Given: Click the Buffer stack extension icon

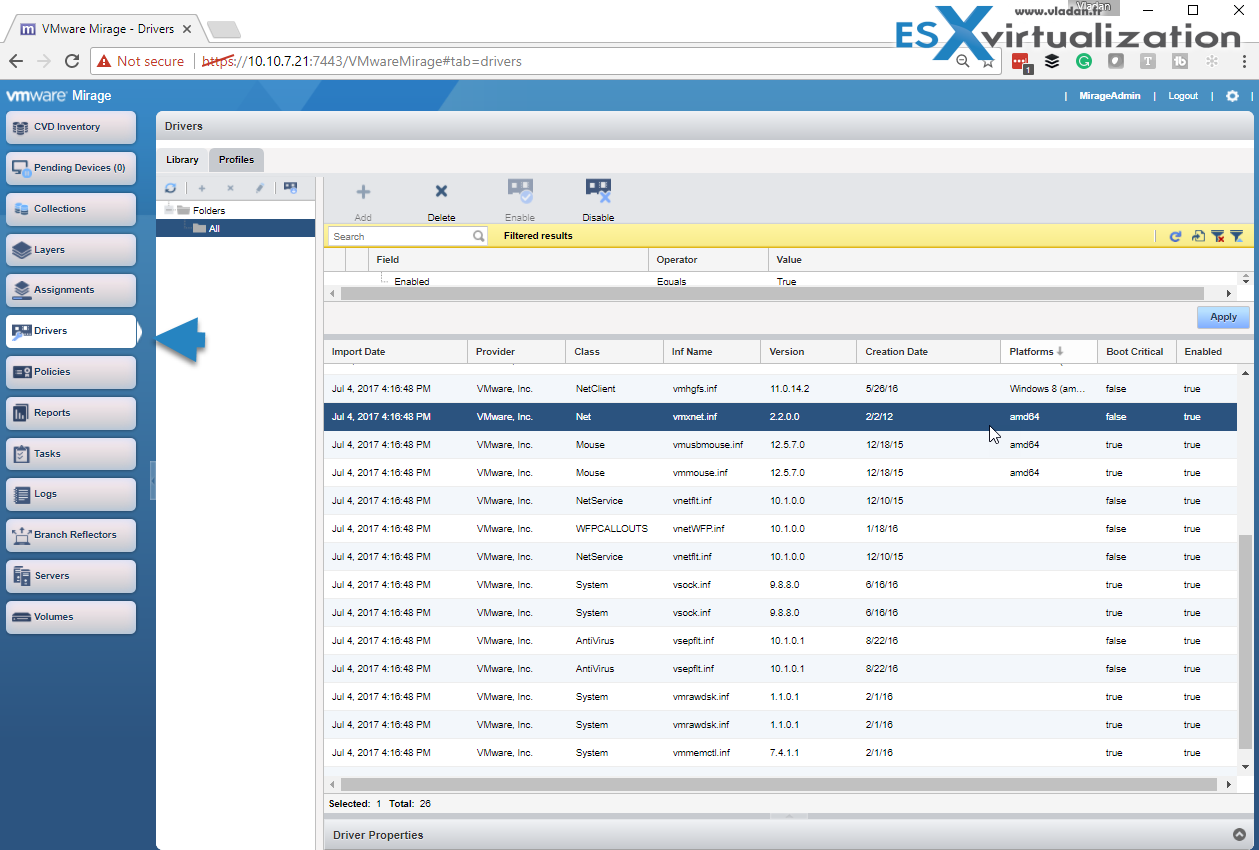Looking at the screenshot, I should 1052,61.
